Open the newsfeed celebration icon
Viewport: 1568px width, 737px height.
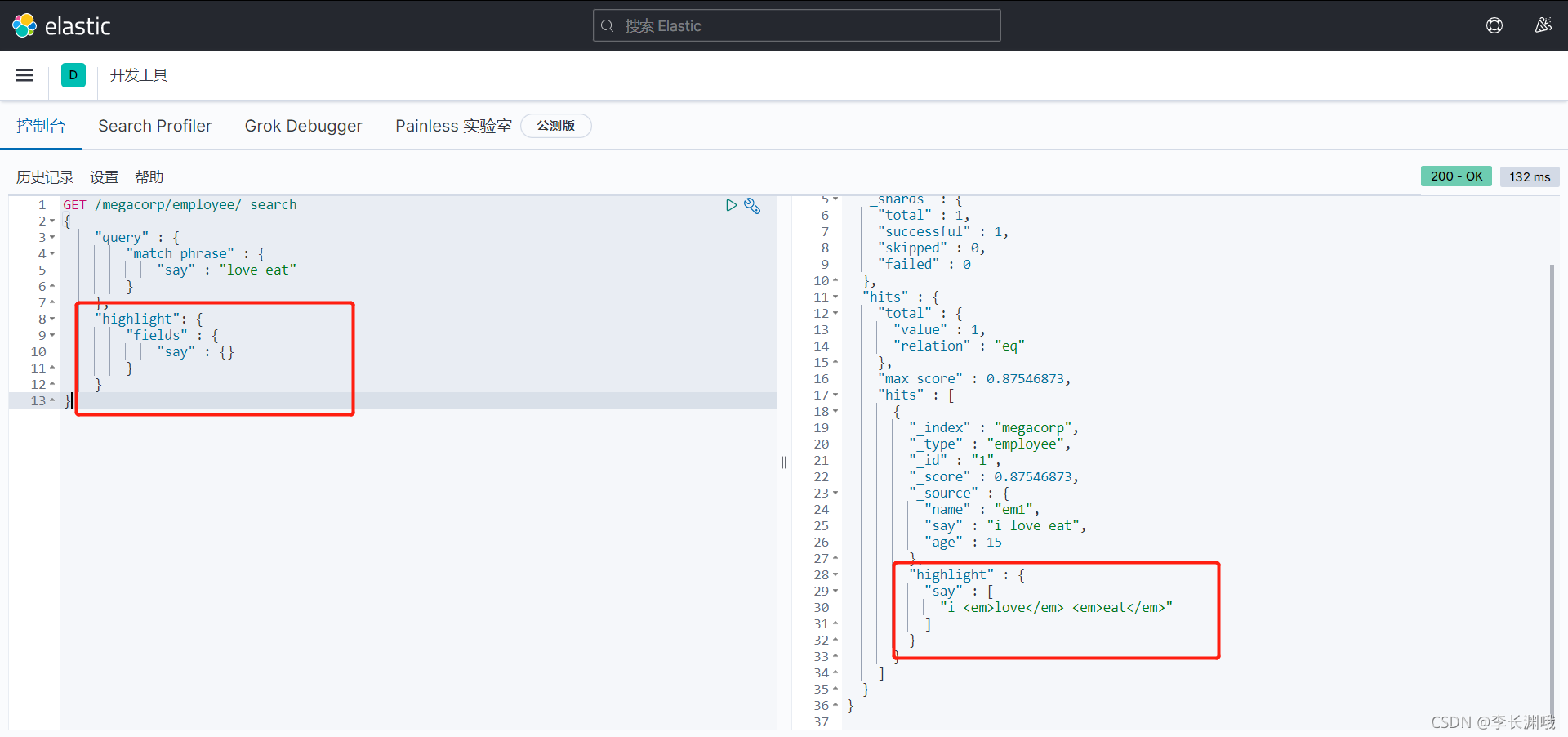(x=1543, y=25)
